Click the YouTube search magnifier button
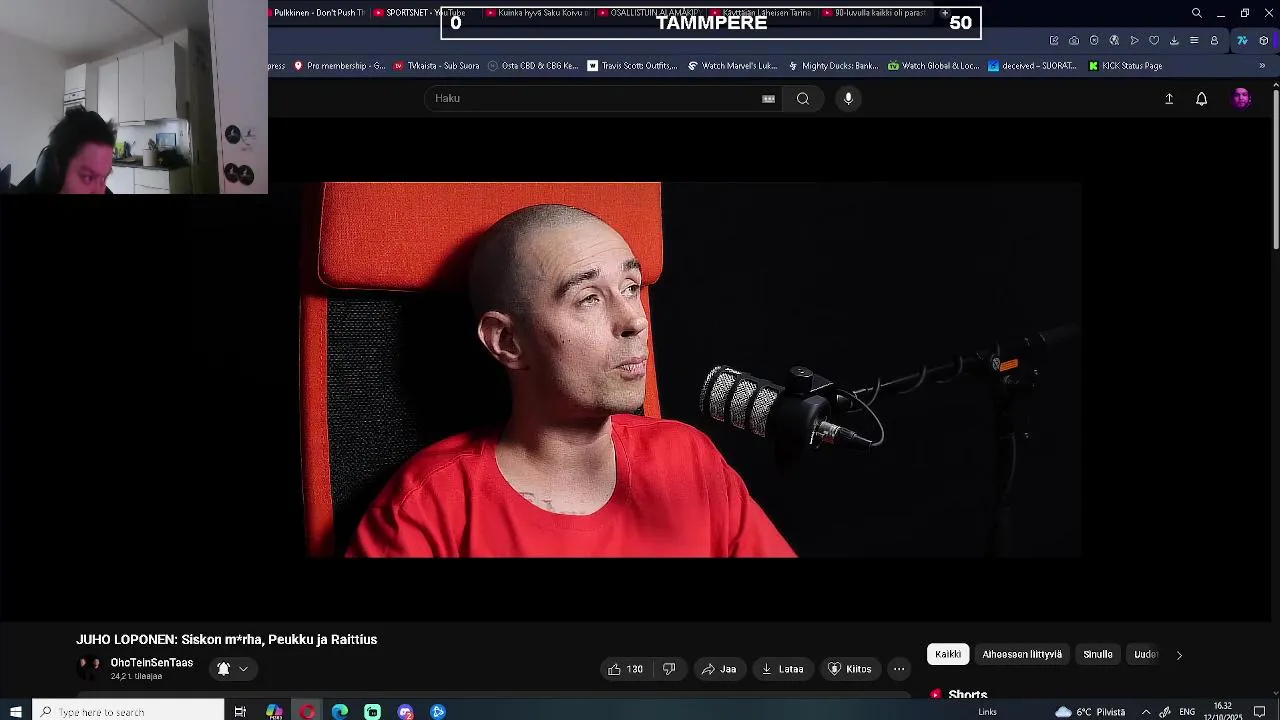 [803, 98]
